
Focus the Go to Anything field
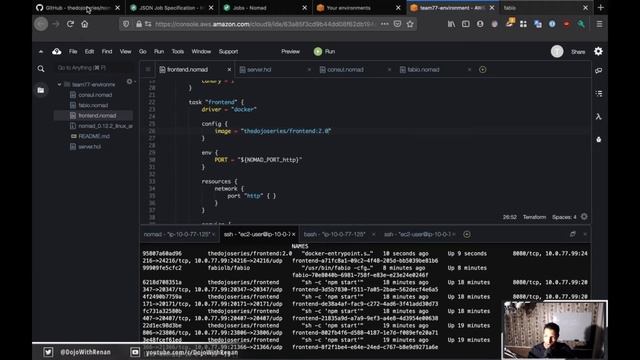[x=94, y=68]
